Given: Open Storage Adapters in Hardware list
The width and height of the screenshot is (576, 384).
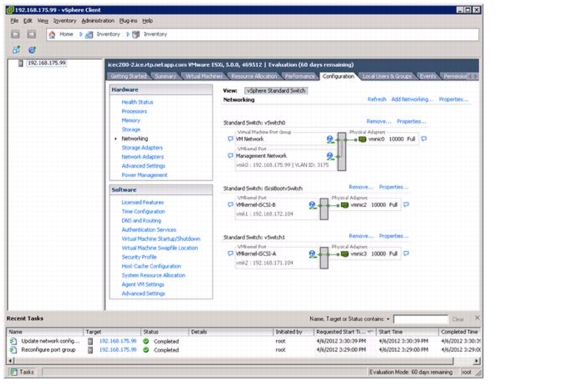Looking at the screenshot, I should coord(142,148).
